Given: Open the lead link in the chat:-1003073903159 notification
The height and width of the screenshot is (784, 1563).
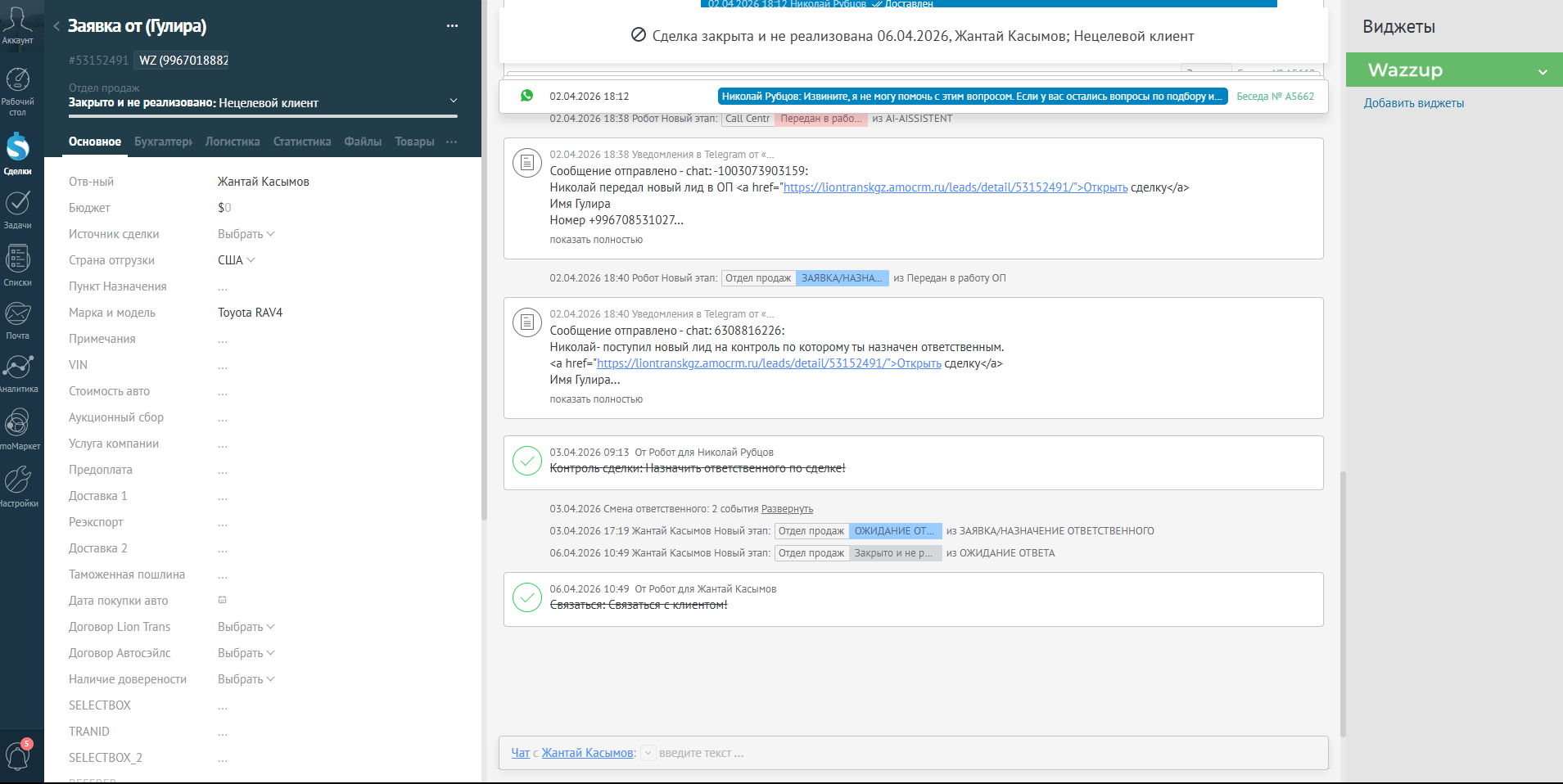Looking at the screenshot, I should pos(955,187).
